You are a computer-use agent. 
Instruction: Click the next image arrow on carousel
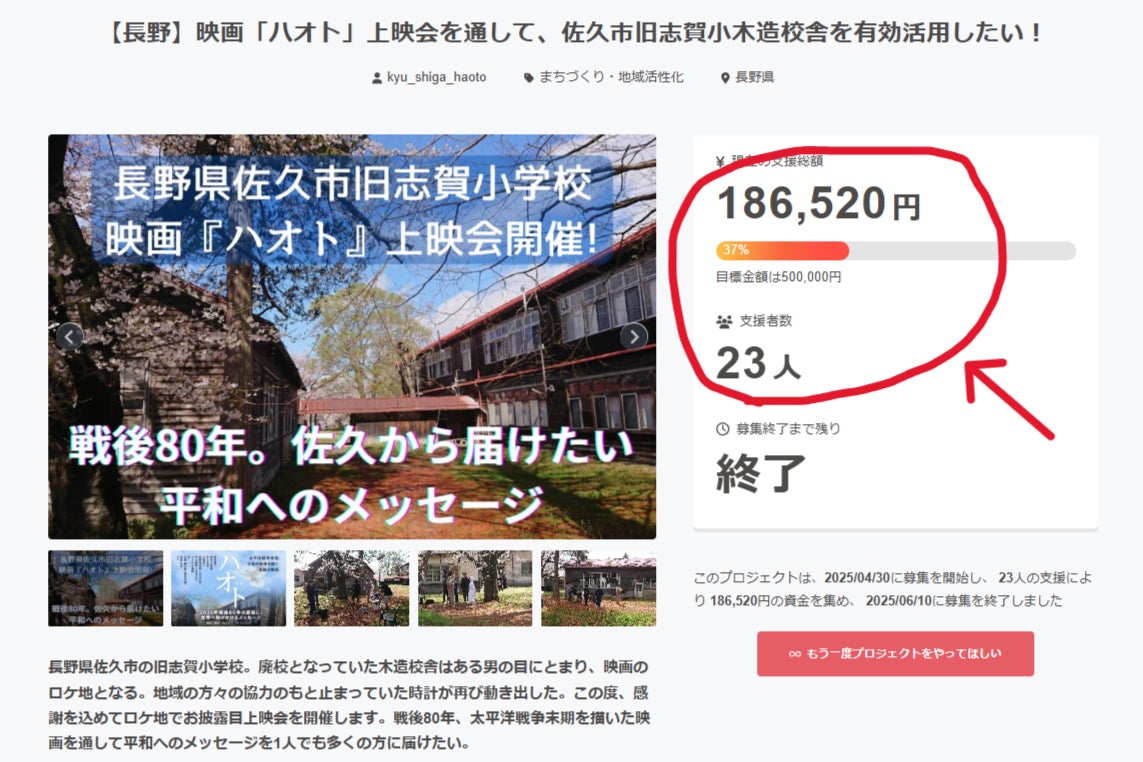coord(634,337)
